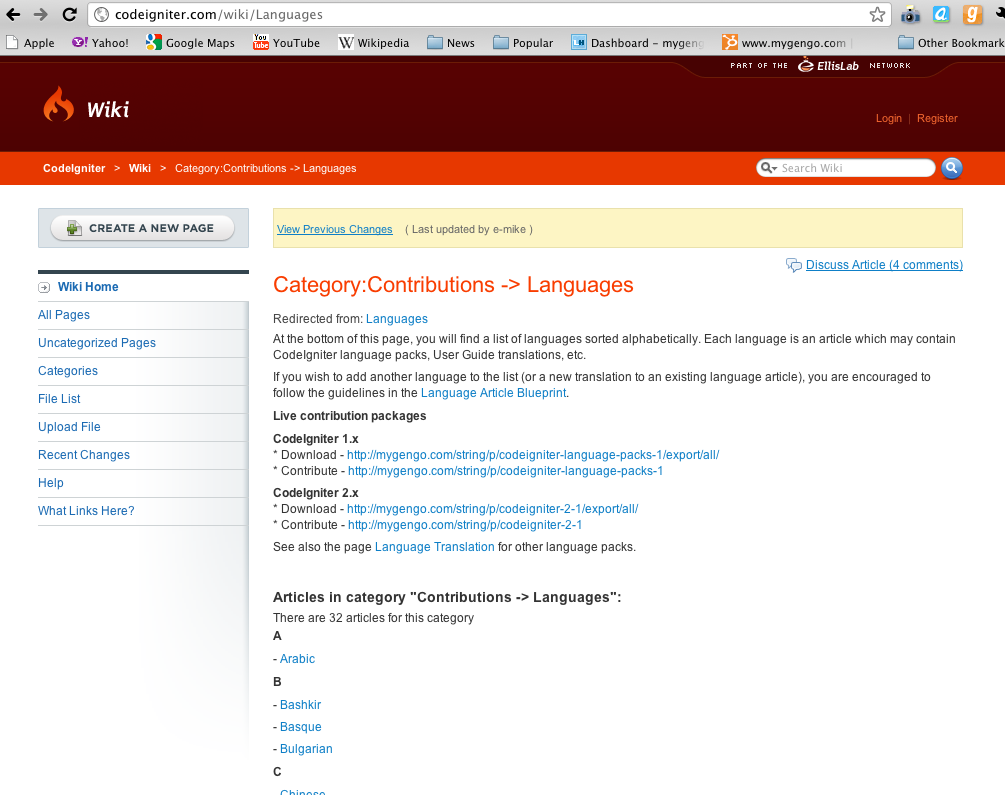Open the blue 'a' extension icon

pyautogui.click(x=941, y=14)
